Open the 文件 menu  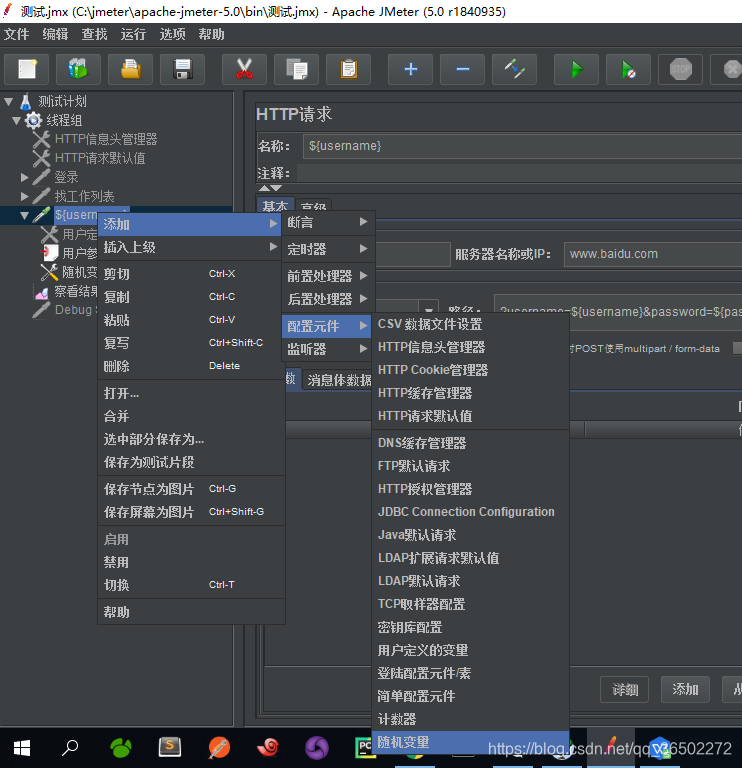(x=17, y=34)
